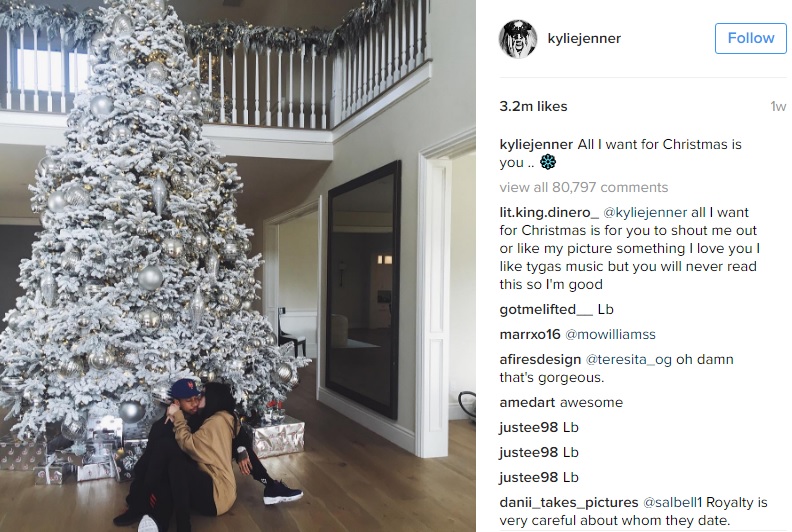Open gotmelifted__ commenter profile
The height and width of the screenshot is (532, 792).
tap(546, 309)
